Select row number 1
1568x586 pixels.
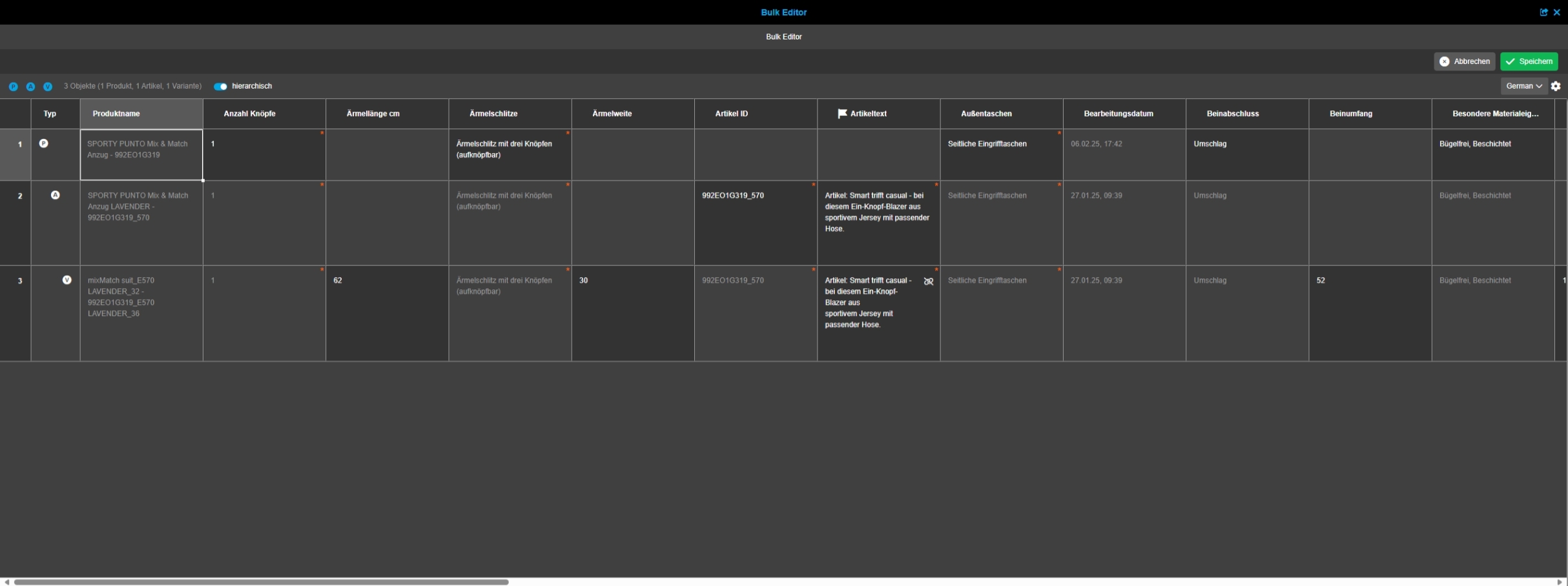(15, 154)
